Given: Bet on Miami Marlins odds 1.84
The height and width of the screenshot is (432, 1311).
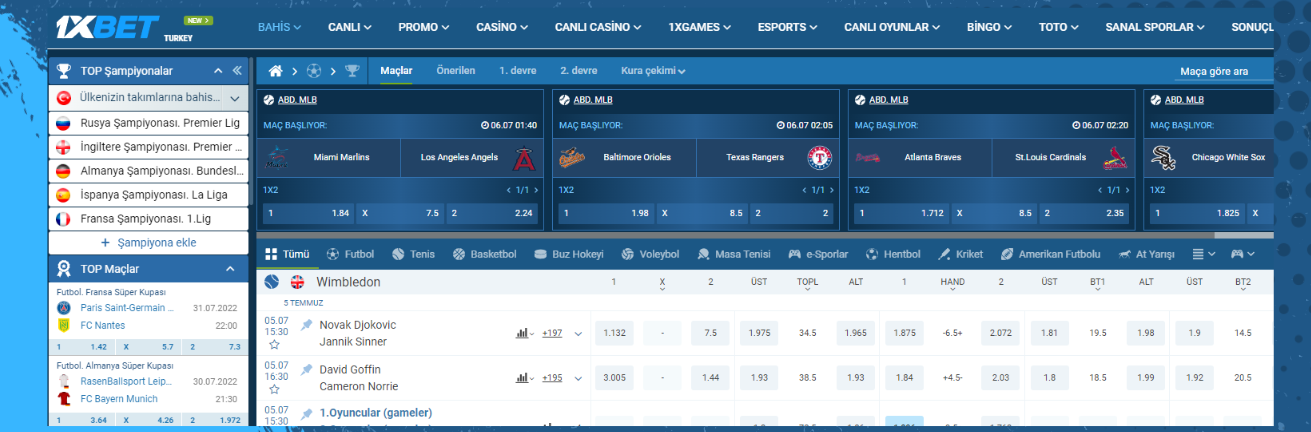Looking at the screenshot, I should (308, 213).
